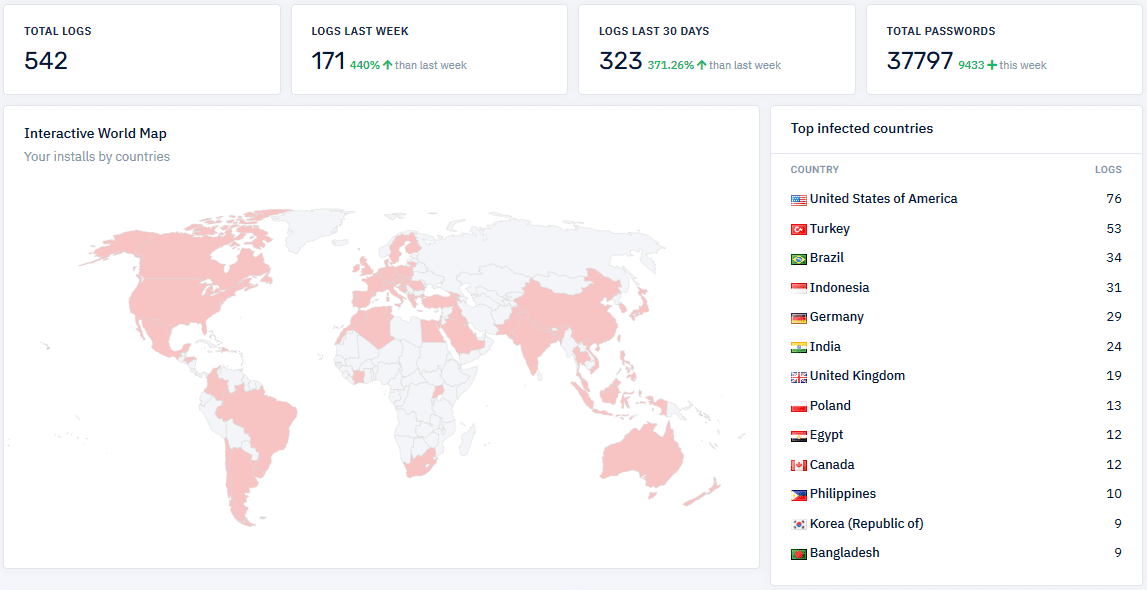Screen dimensions: 1147x590
Task: Click the Canada flag icon
Action: pyautogui.click(x=798, y=466)
